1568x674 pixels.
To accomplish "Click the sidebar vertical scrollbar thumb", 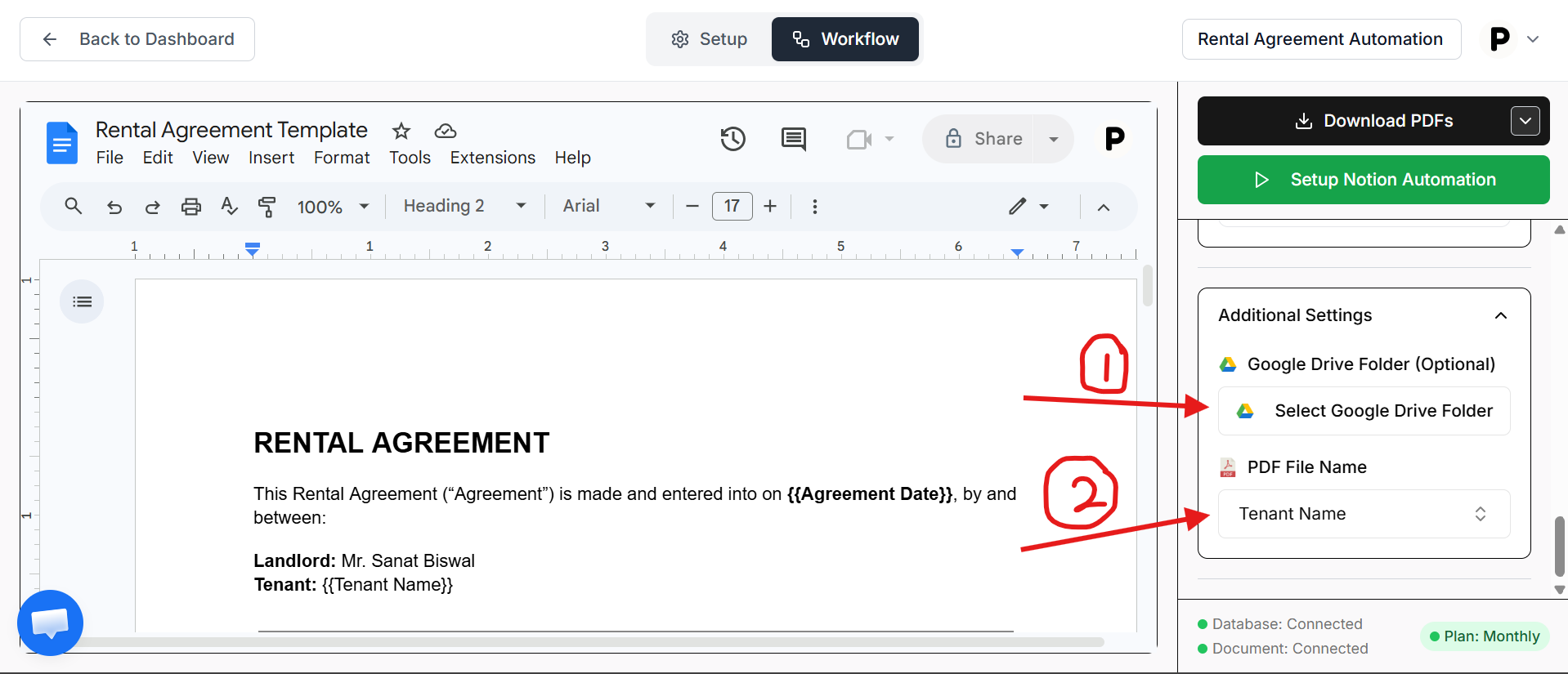I will 1559,546.
